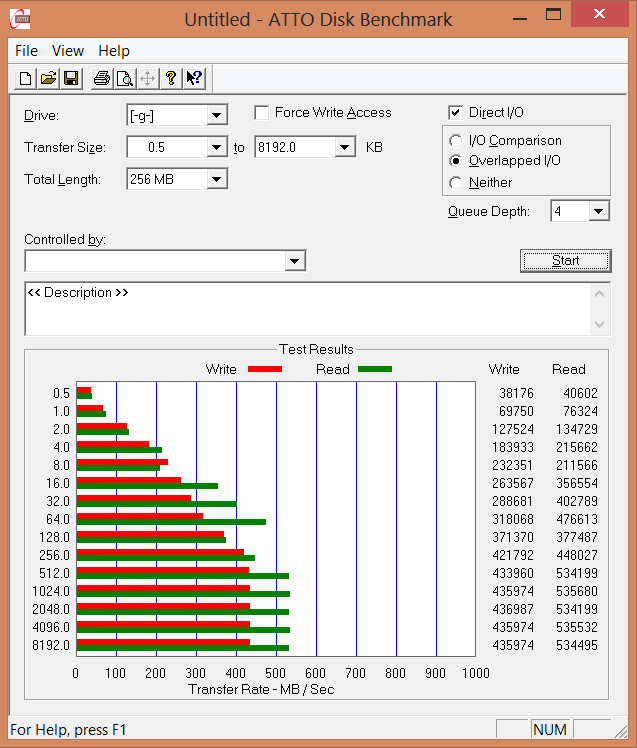The width and height of the screenshot is (637, 748).
Task: Save results using the floppy disk icon
Action: tap(71, 78)
